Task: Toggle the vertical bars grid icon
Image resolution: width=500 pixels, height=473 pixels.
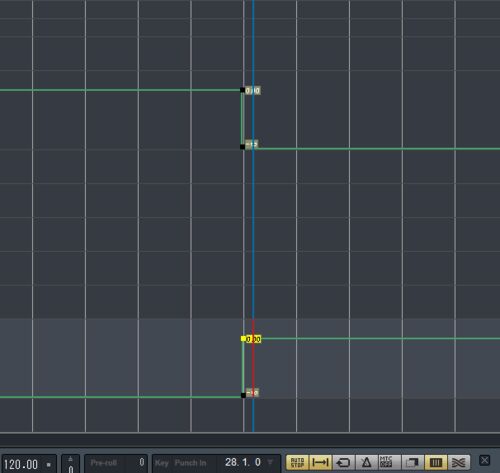Action: tap(436, 463)
